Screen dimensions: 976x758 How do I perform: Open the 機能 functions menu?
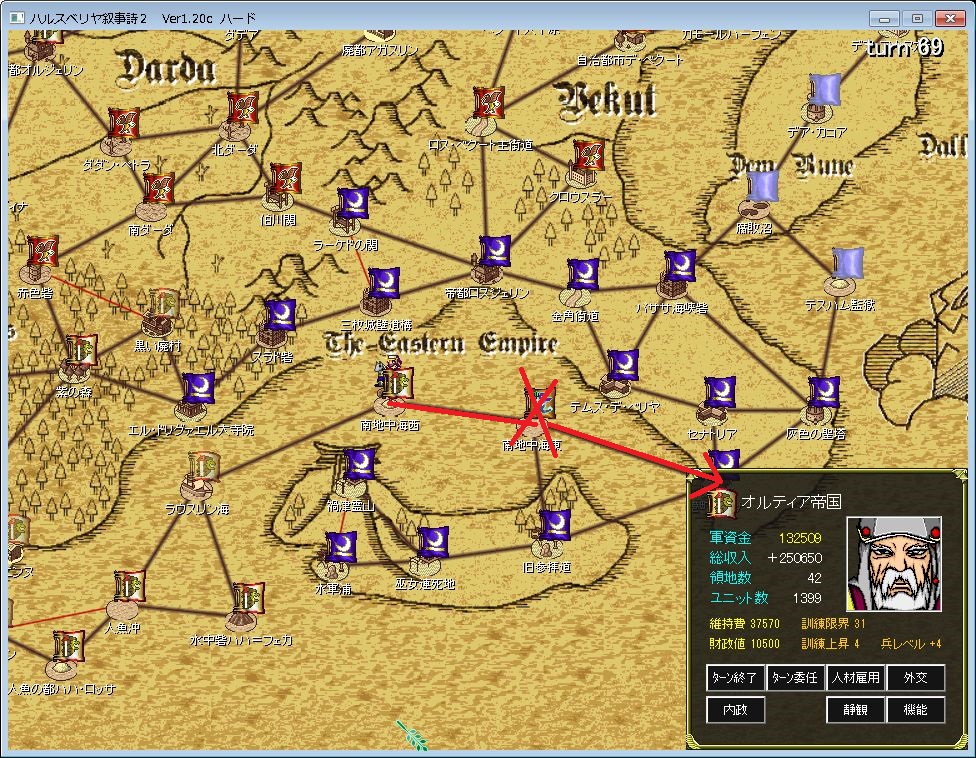click(916, 709)
